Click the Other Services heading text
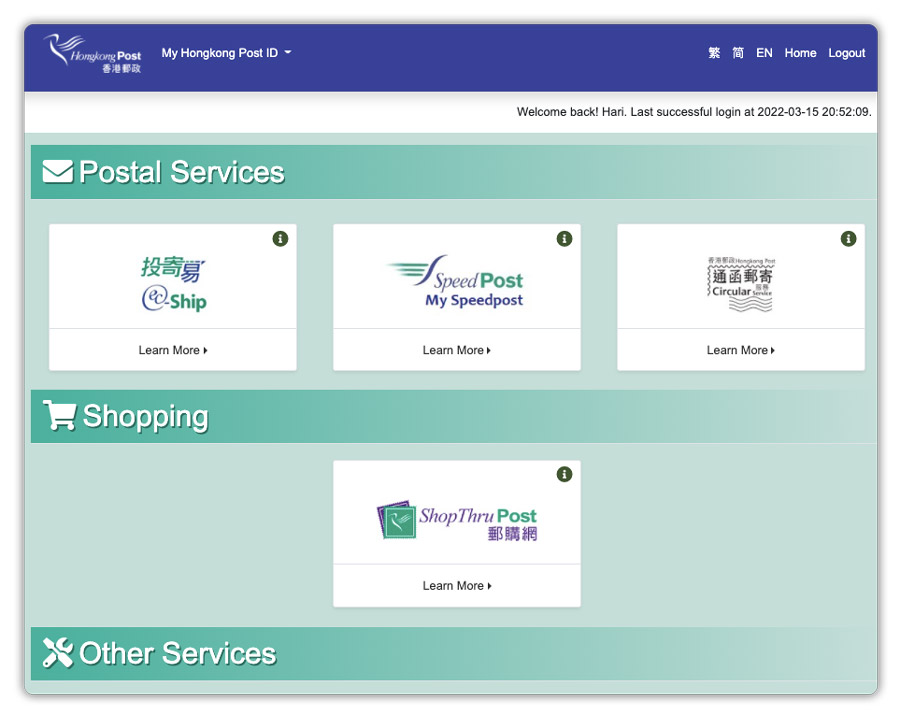 point(178,654)
